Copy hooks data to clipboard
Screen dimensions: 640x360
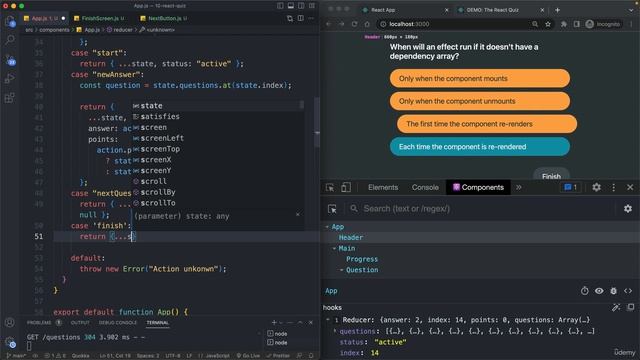click(x=631, y=307)
